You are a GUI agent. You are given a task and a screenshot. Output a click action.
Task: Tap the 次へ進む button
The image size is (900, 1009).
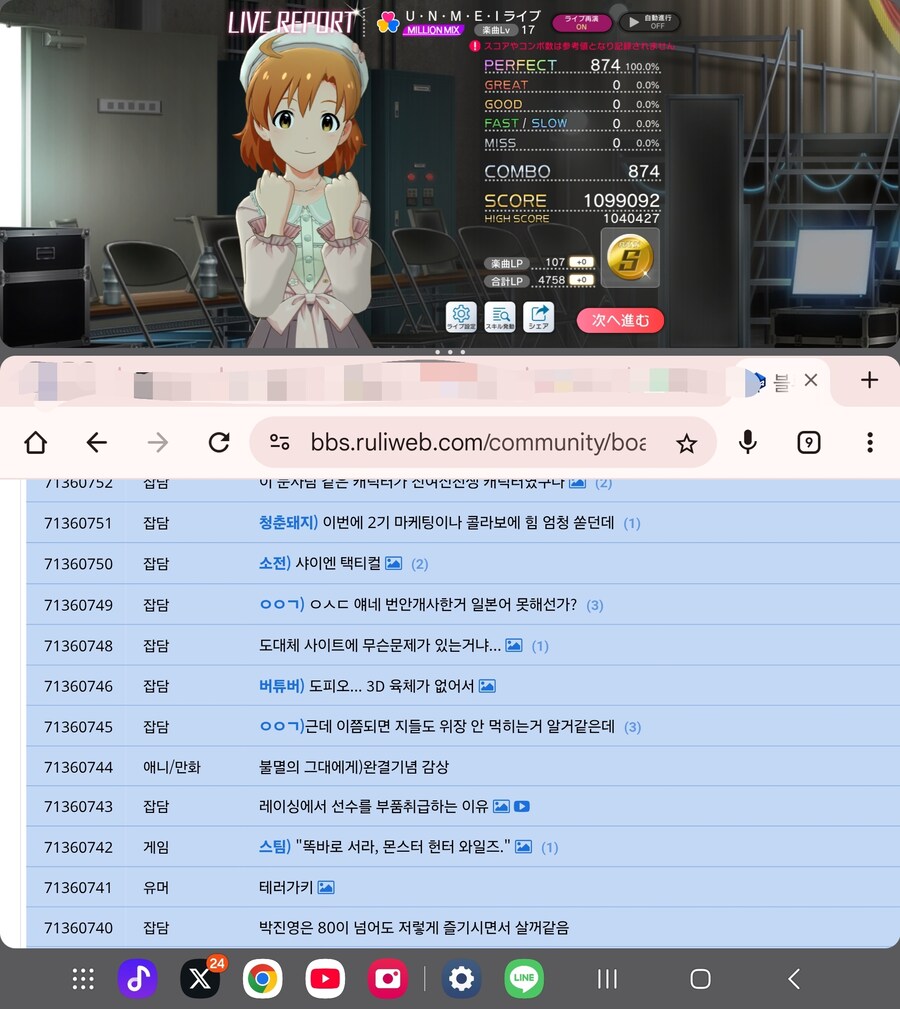pos(620,320)
